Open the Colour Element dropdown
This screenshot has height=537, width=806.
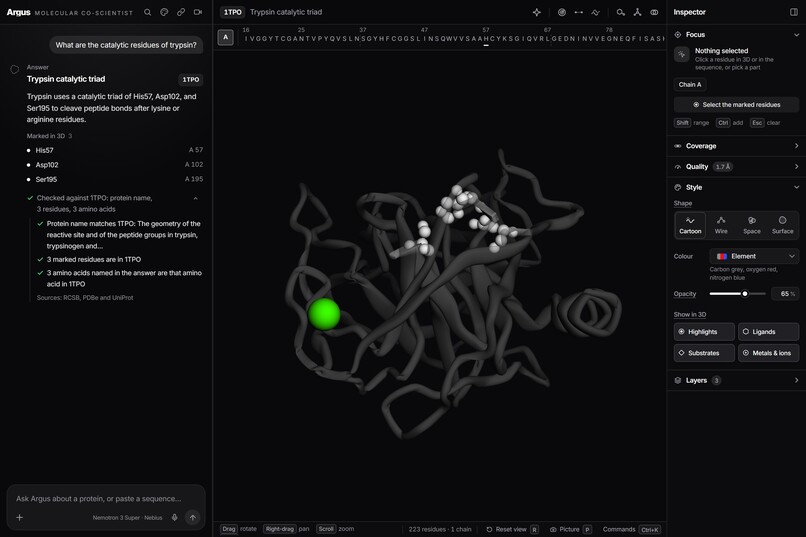pyautogui.click(x=754, y=256)
